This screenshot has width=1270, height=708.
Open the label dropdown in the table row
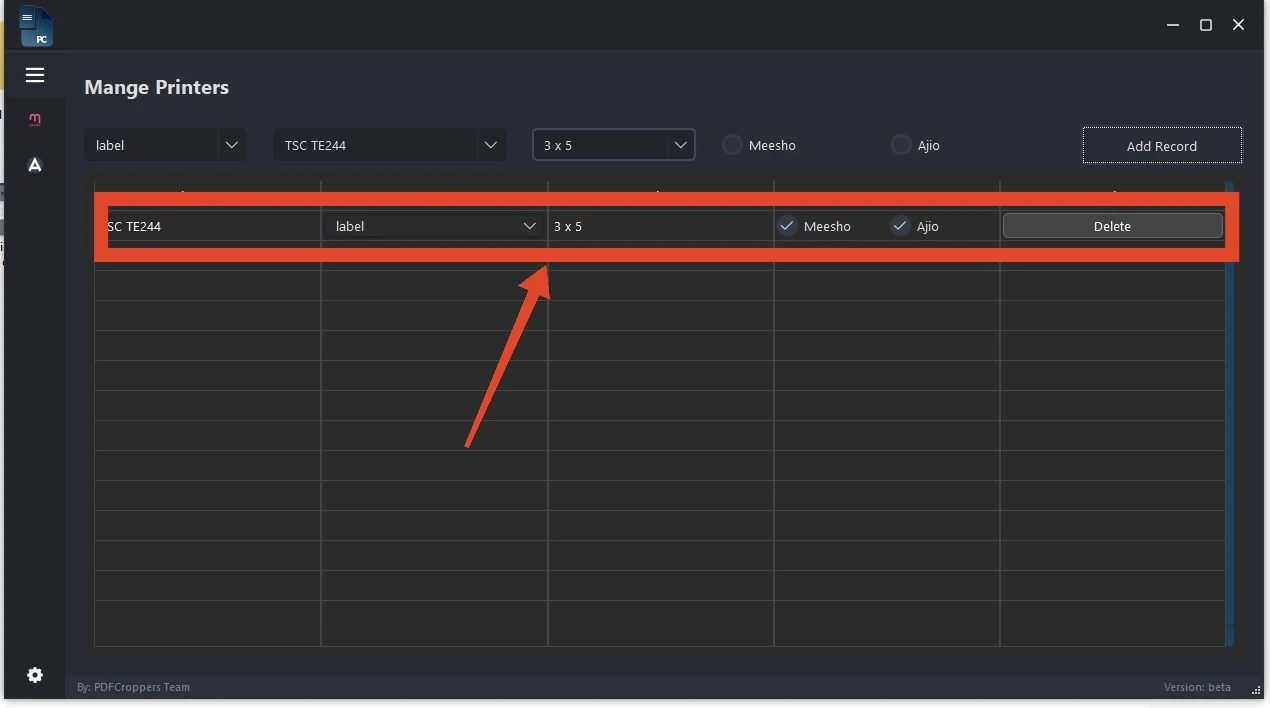pos(434,226)
